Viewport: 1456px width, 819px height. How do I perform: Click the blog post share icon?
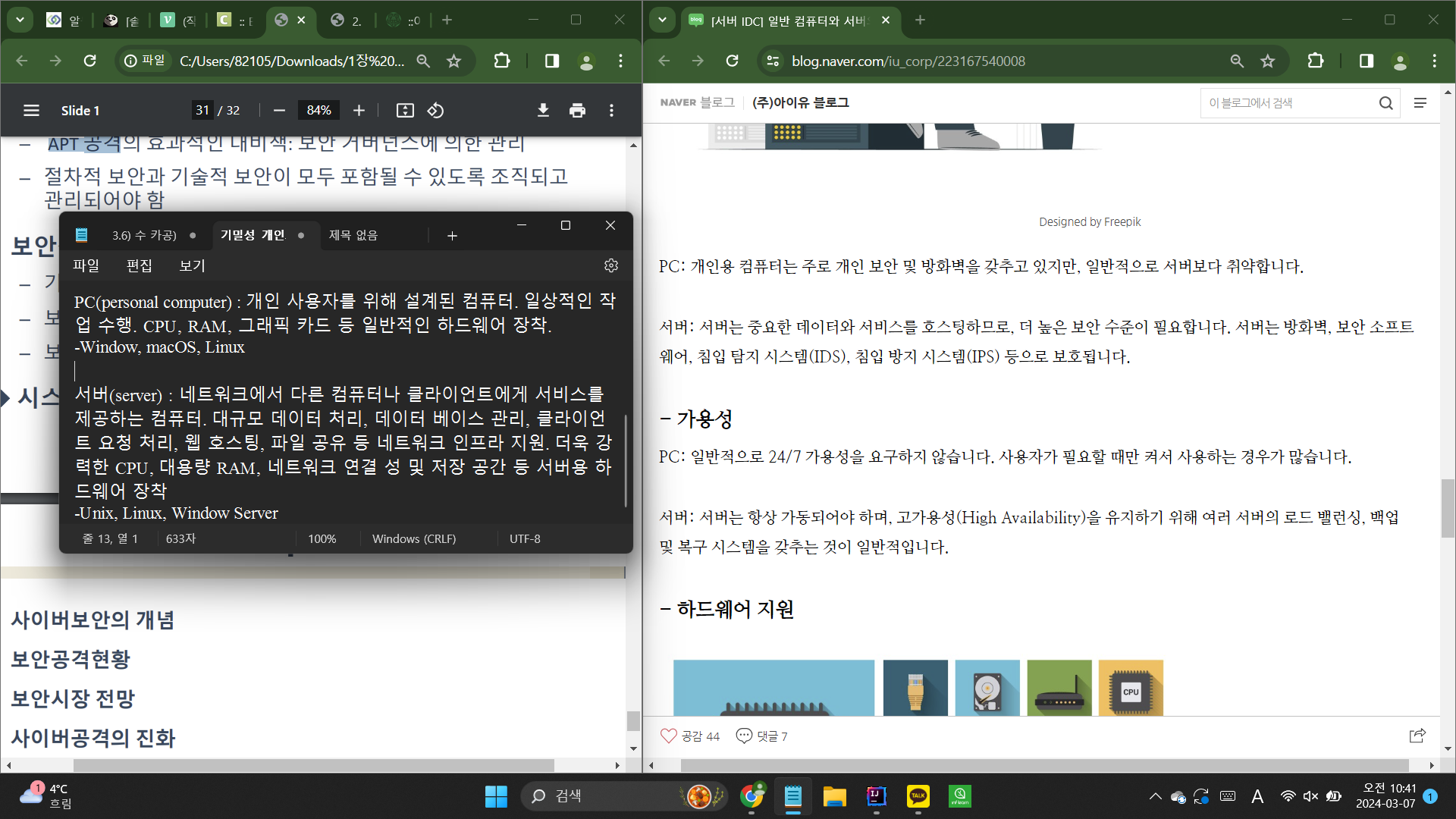coord(1417,736)
